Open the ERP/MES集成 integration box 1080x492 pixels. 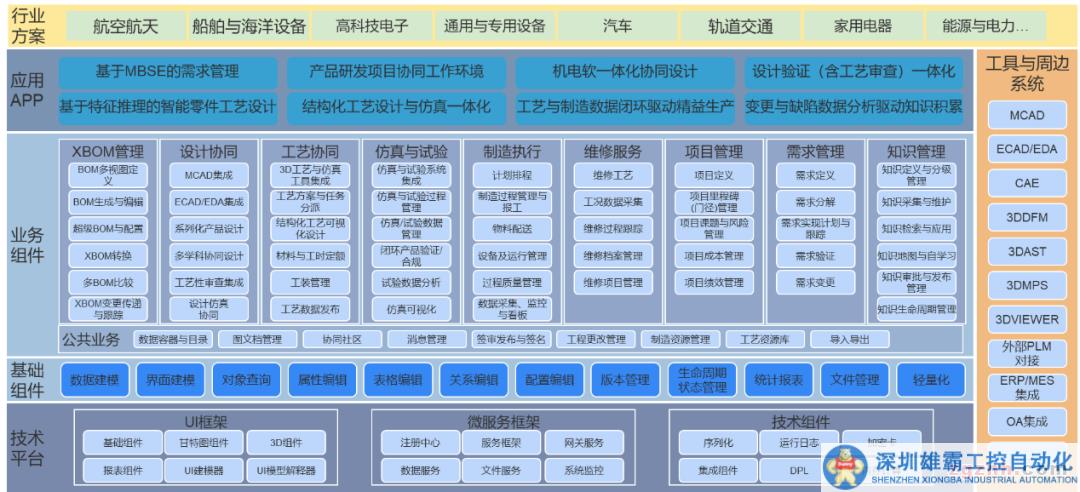[1026, 387]
